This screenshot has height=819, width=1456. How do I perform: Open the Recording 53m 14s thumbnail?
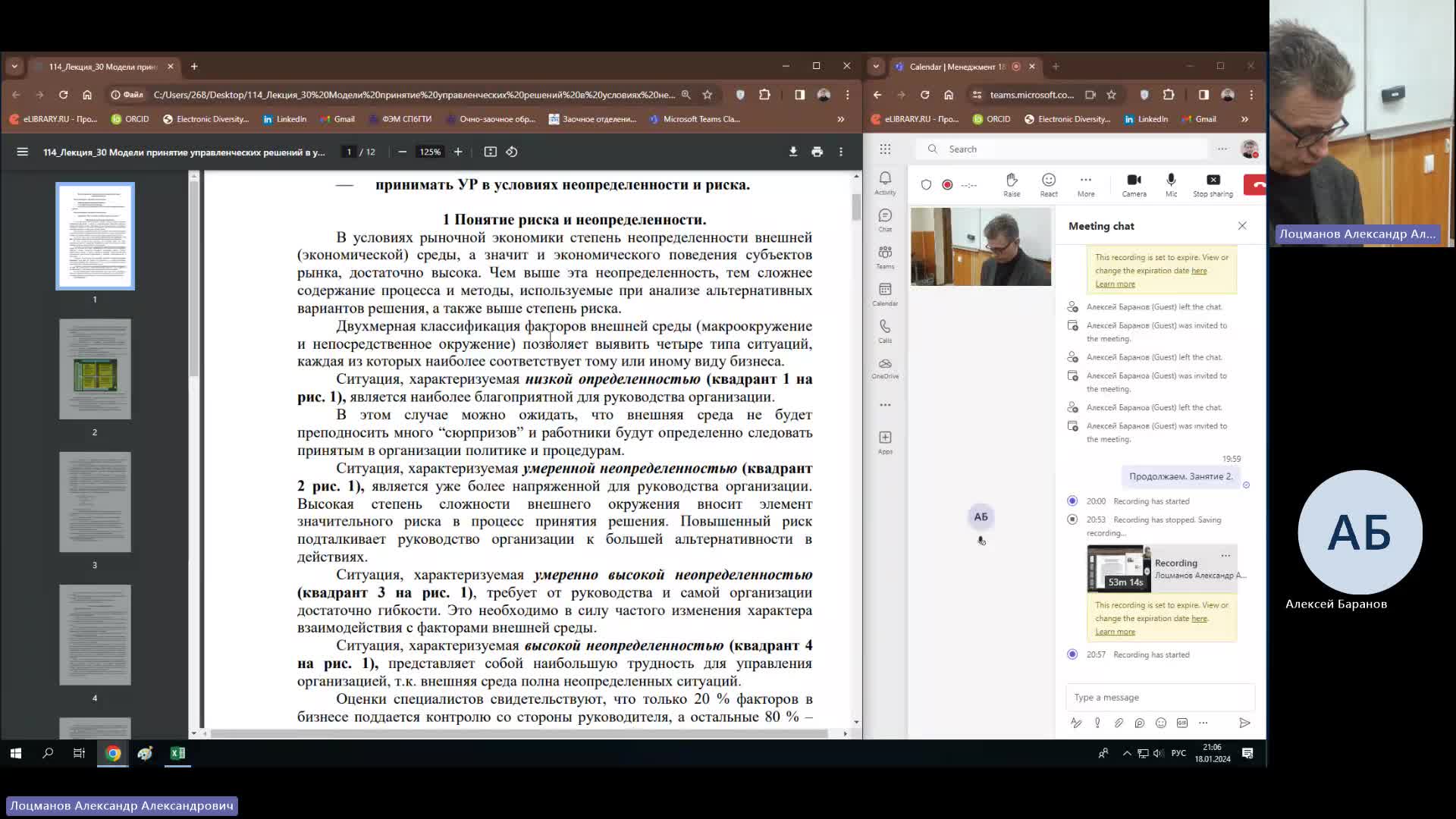click(x=1119, y=568)
